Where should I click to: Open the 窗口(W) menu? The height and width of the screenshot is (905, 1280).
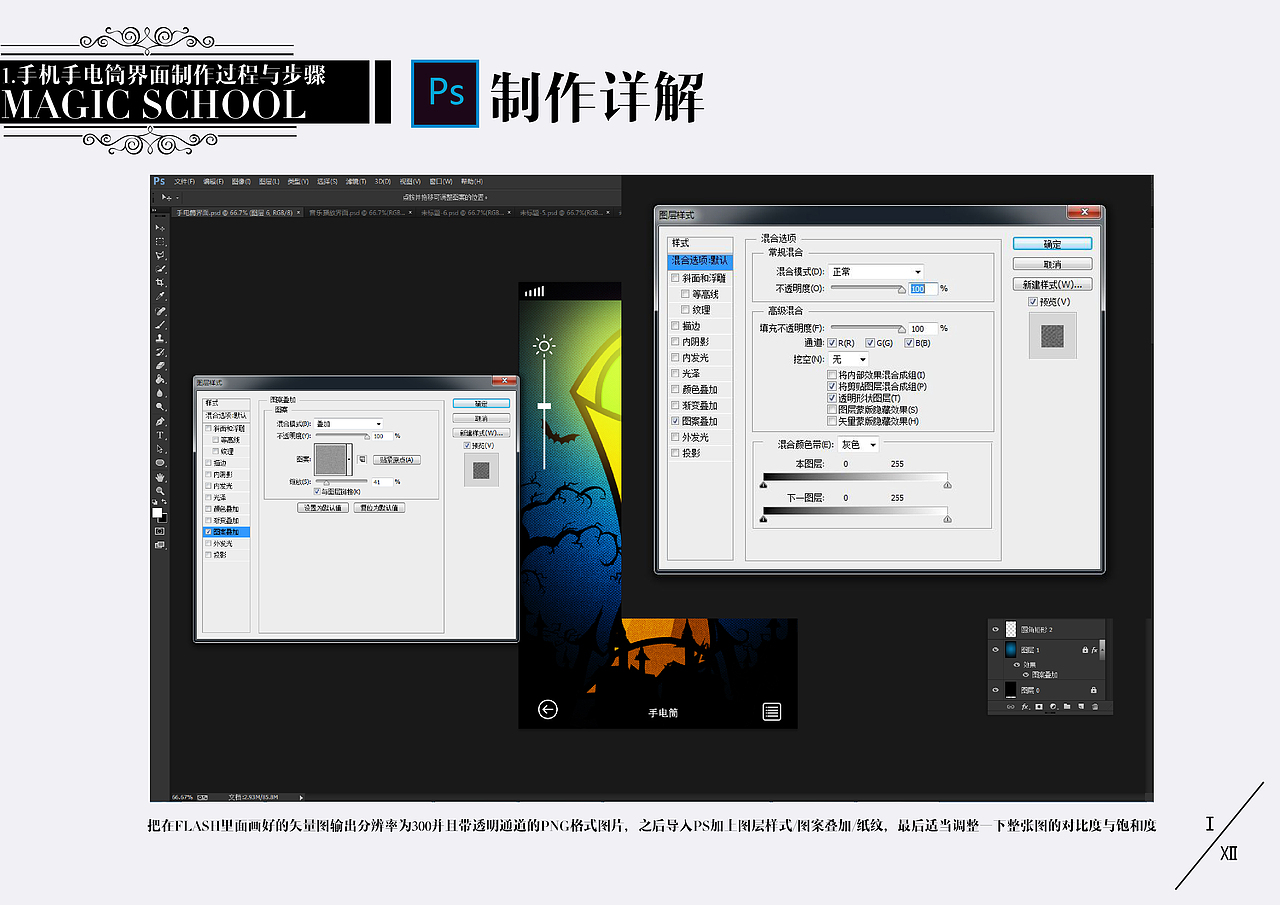click(x=442, y=182)
